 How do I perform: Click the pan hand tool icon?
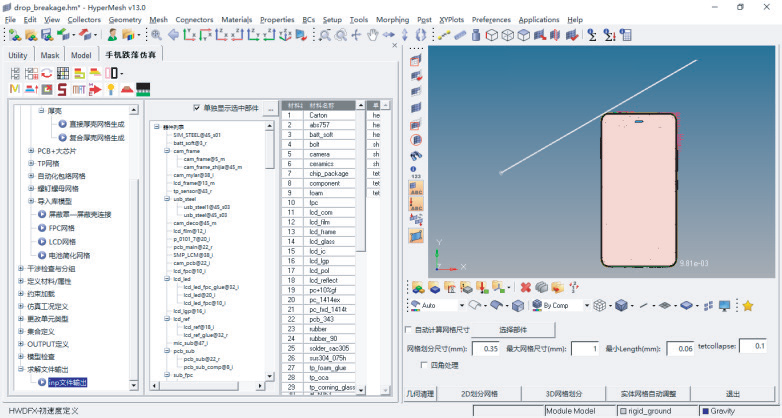373,35
